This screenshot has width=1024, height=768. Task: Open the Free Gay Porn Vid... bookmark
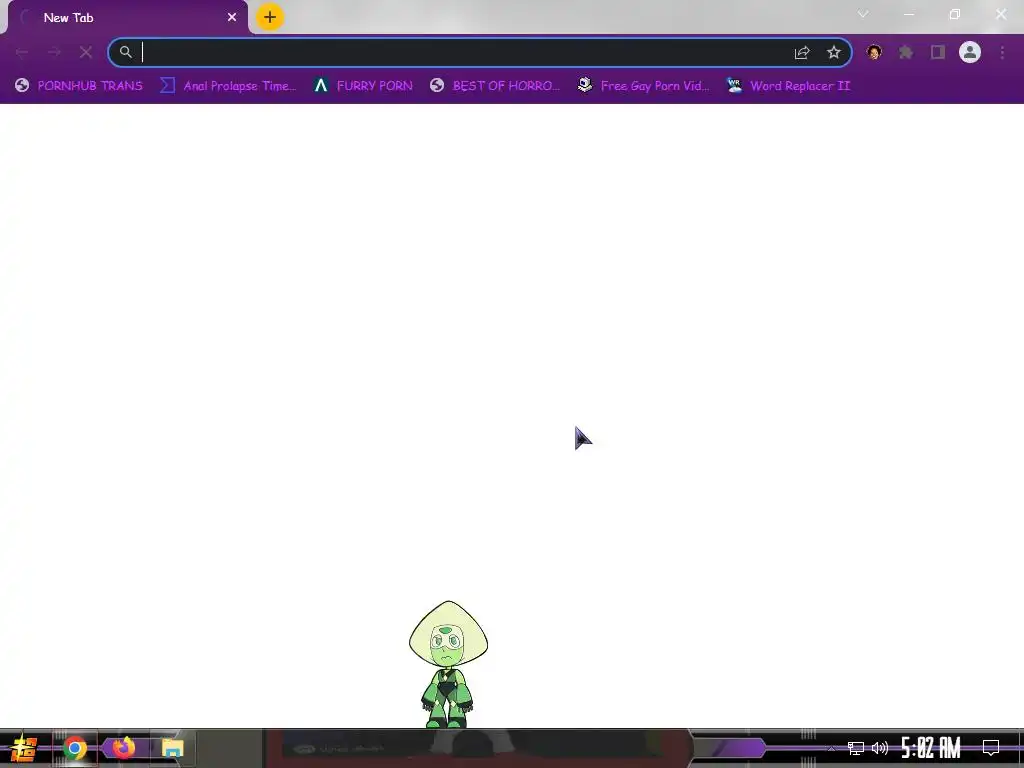(x=643, y=86)
